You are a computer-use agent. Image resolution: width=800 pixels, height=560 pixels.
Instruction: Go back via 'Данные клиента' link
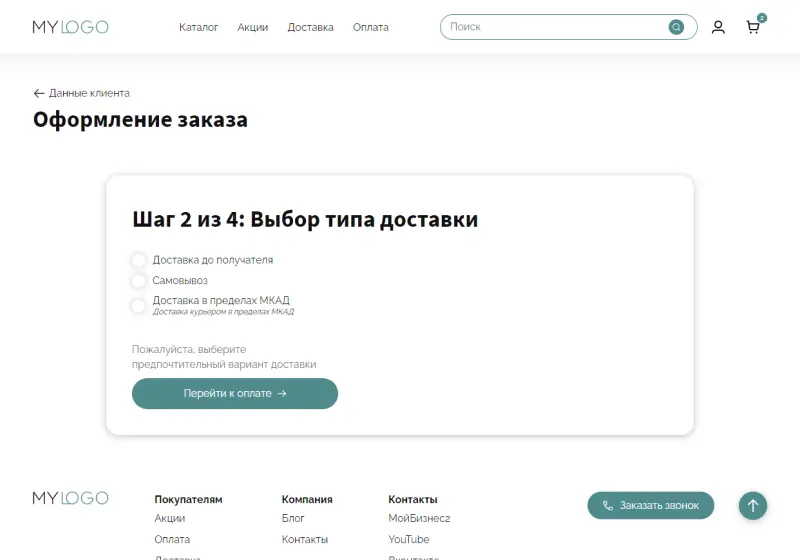tap(82, 93)
